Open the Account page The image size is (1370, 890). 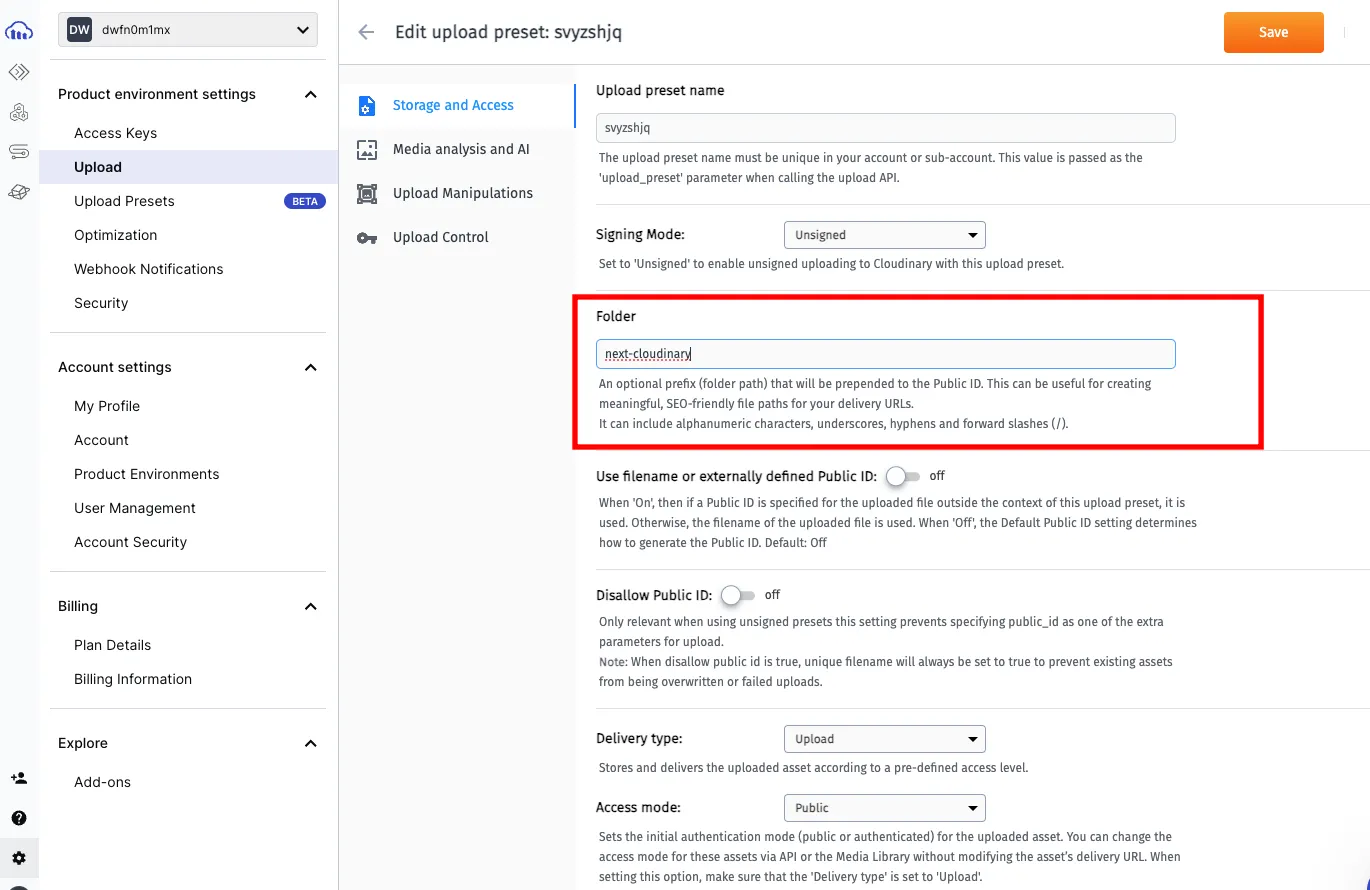click(101, 440)
